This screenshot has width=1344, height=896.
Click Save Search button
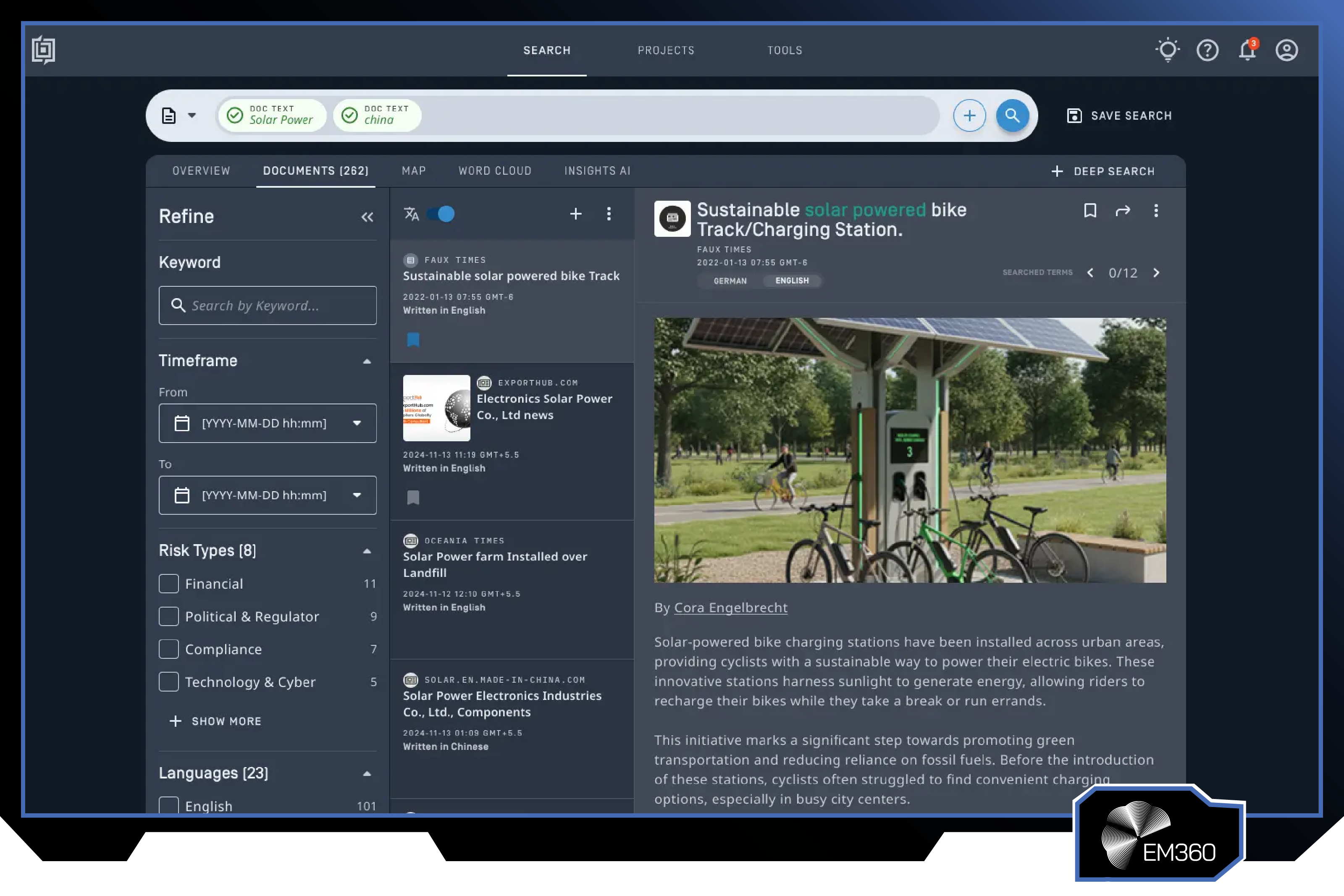(1119, 115)
